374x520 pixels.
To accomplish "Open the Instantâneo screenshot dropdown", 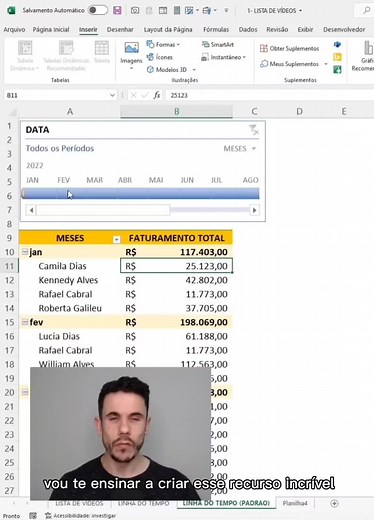I will (x=223, y=57).
